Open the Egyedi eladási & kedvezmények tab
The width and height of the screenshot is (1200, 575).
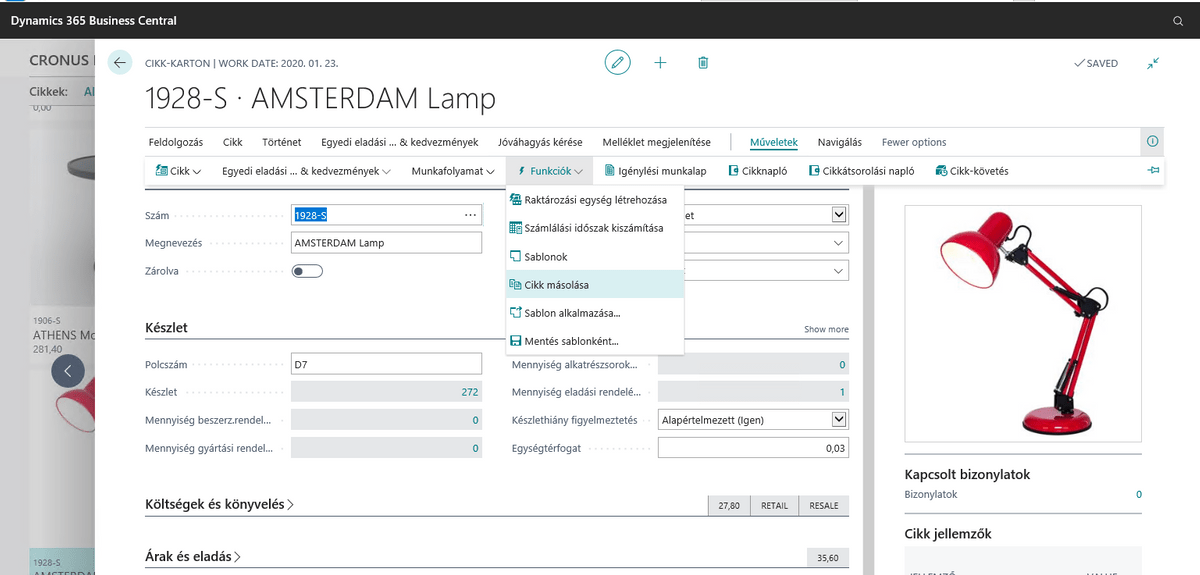click(399, 142)
